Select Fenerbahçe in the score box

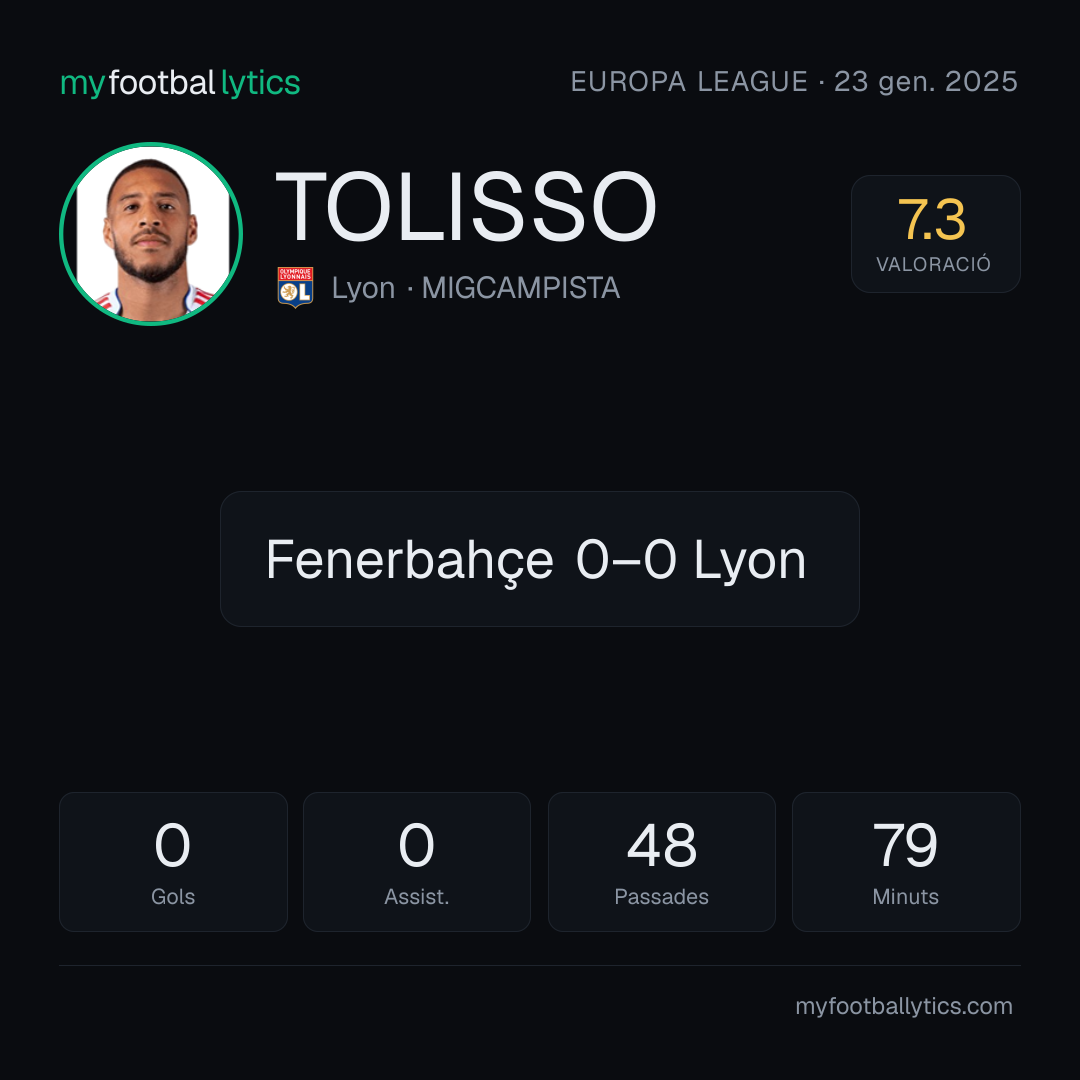[x=410, y=560]
